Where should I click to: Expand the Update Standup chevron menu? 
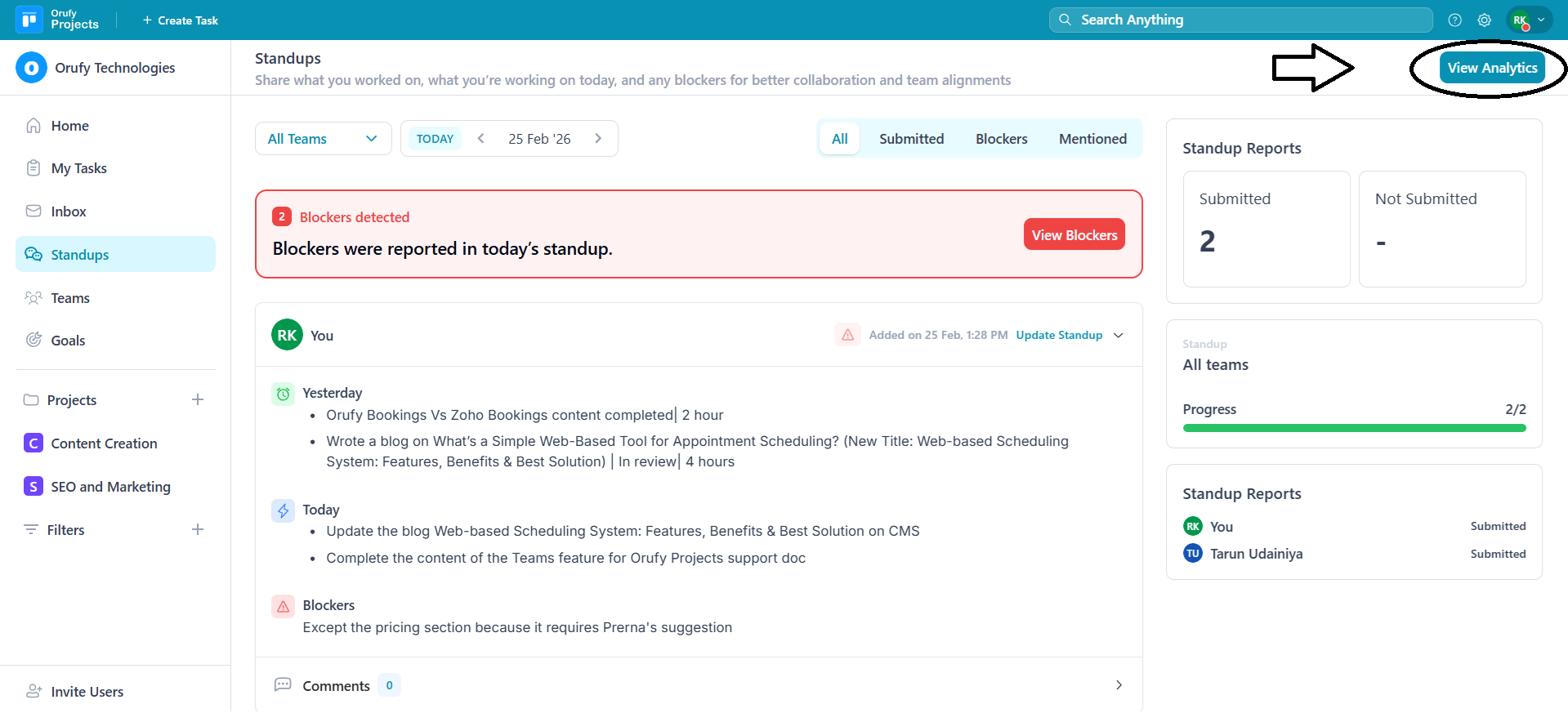pyautogui.click(x=1119, y=335)
